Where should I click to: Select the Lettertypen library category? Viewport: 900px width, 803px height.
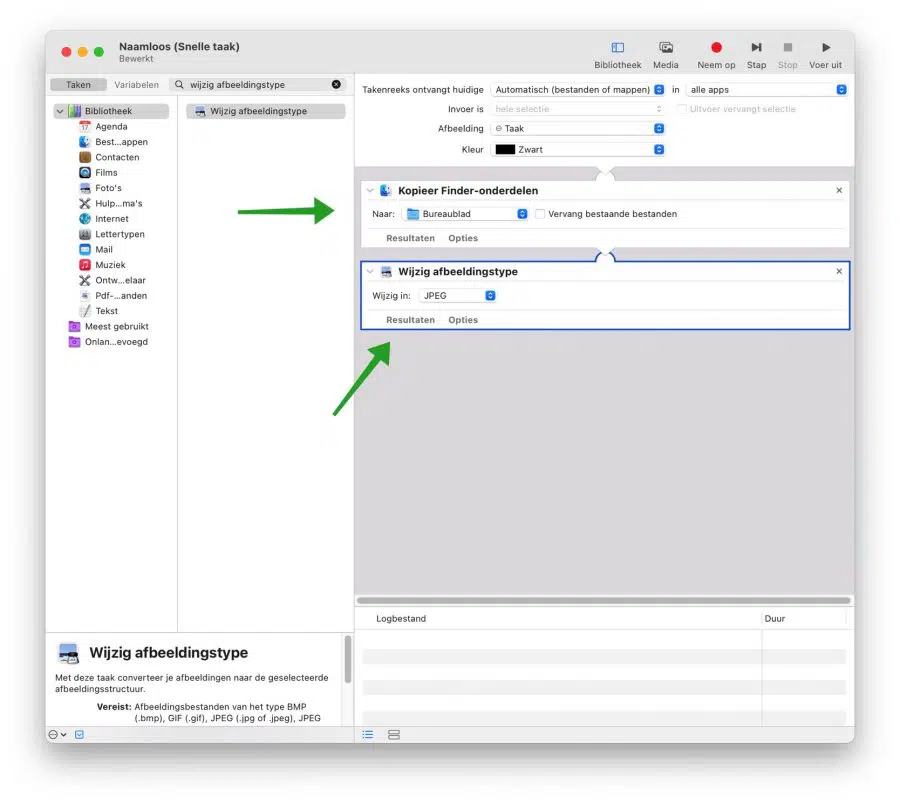click(x=119, y=234)
